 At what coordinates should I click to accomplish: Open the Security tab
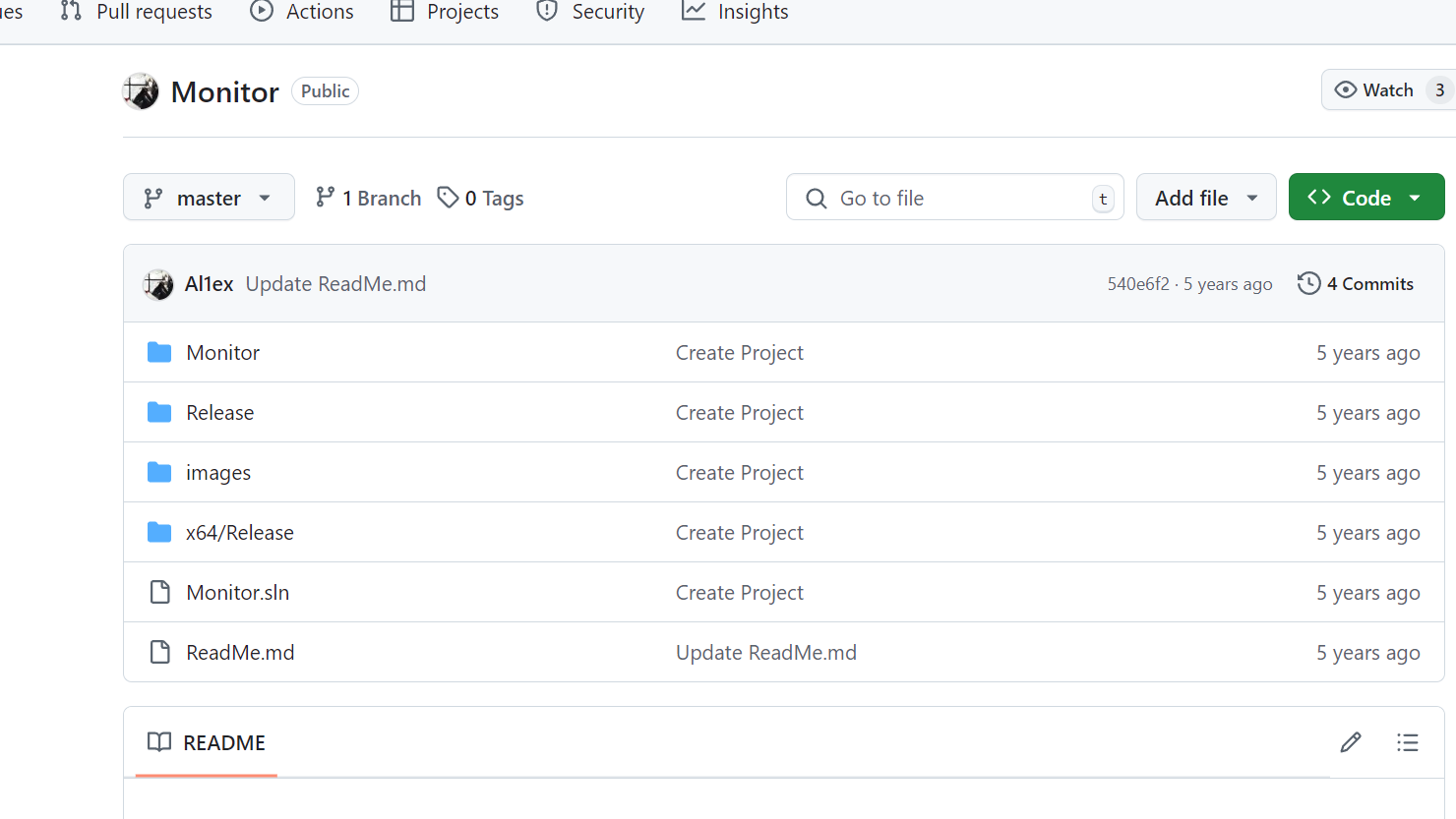(590, 12)
